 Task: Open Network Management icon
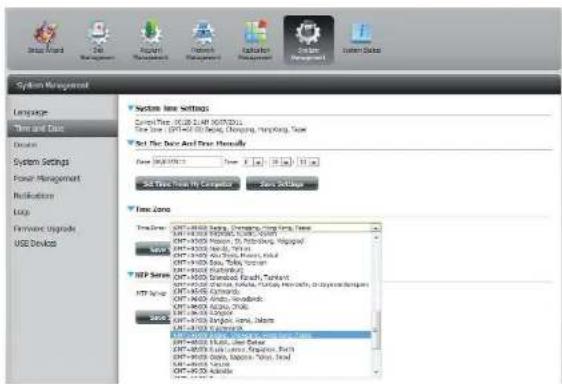click(203, 41)
